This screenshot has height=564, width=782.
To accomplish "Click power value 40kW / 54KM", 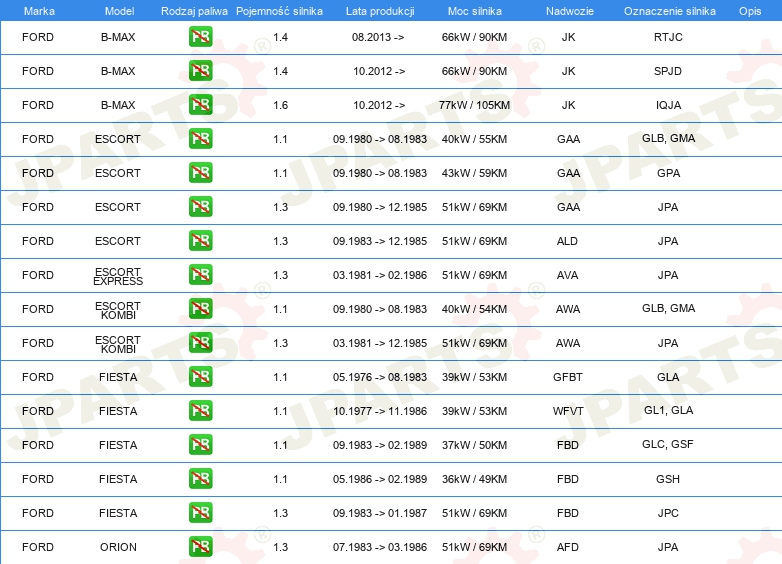I will [474, 309].
